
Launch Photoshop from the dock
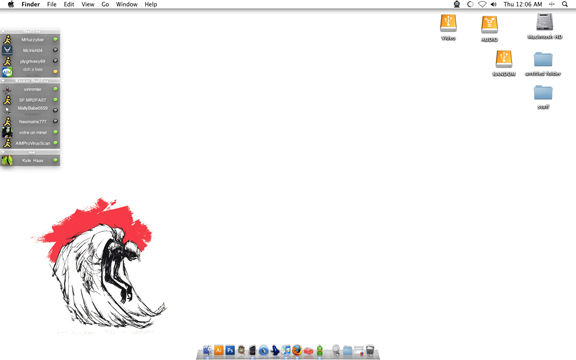point(230,350)
